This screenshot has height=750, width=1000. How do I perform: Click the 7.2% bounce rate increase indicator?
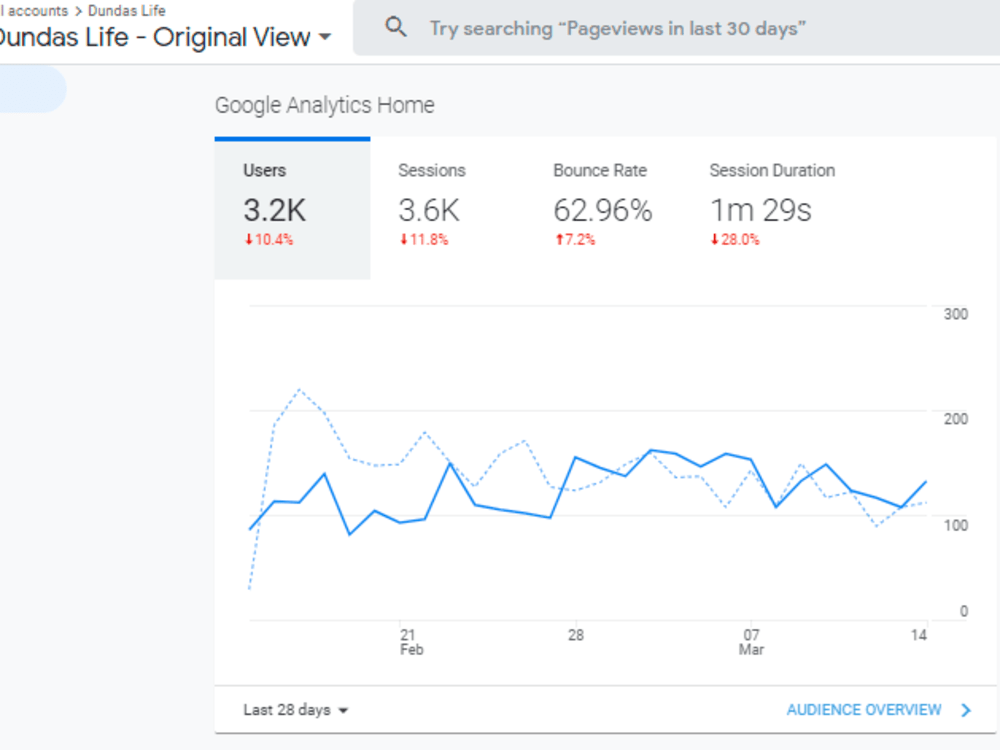(575, 240)
